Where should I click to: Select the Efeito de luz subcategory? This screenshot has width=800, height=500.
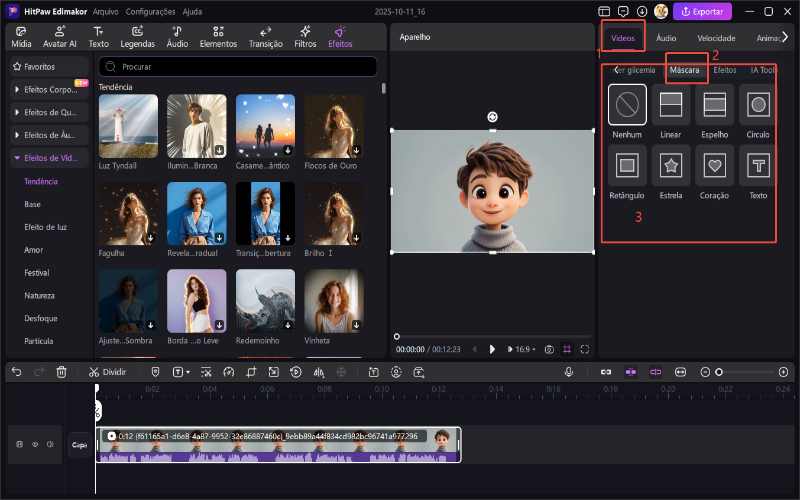click(45, 227)
